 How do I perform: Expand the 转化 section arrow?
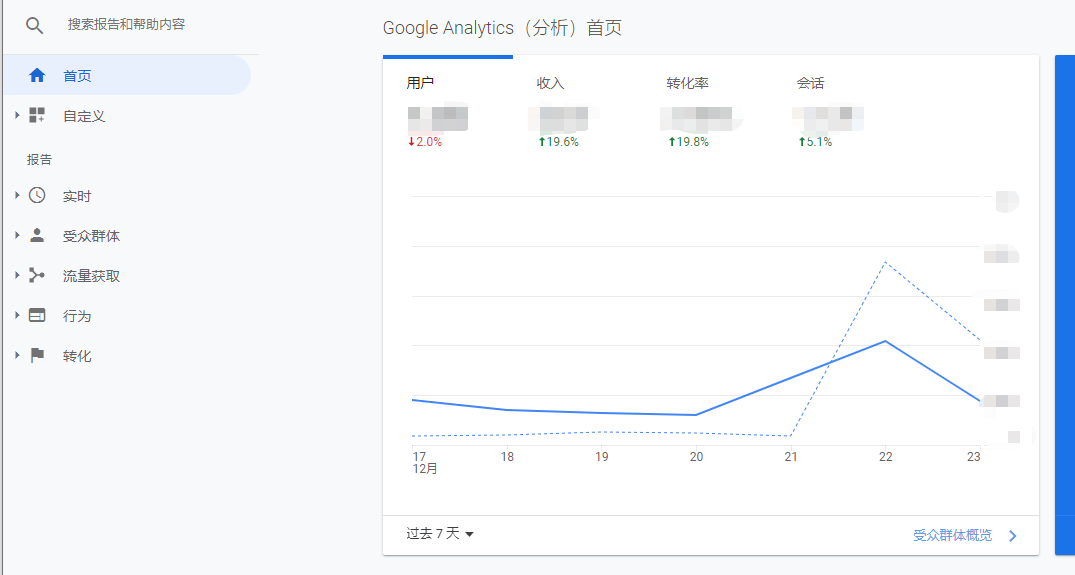coord(17,355)
